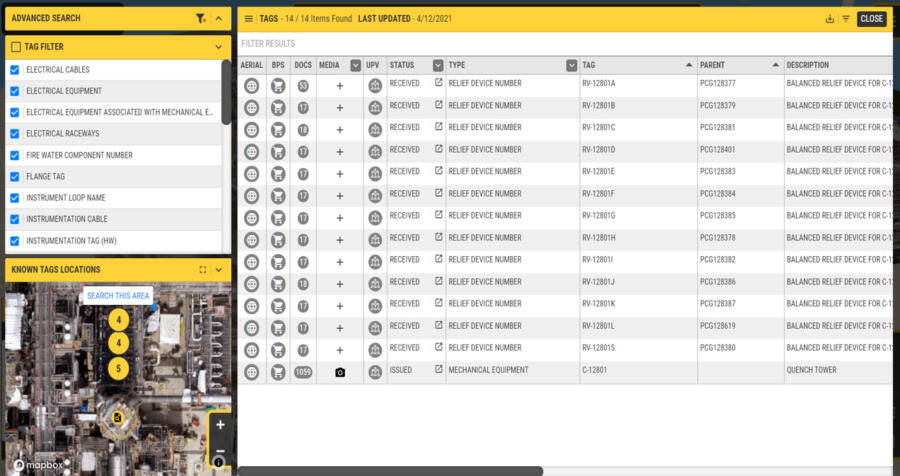This screenshot has width=900, height=476.
Task: Open the hamburger menu beside Tags
Action: pyautogui.click(x=248, y=18)
